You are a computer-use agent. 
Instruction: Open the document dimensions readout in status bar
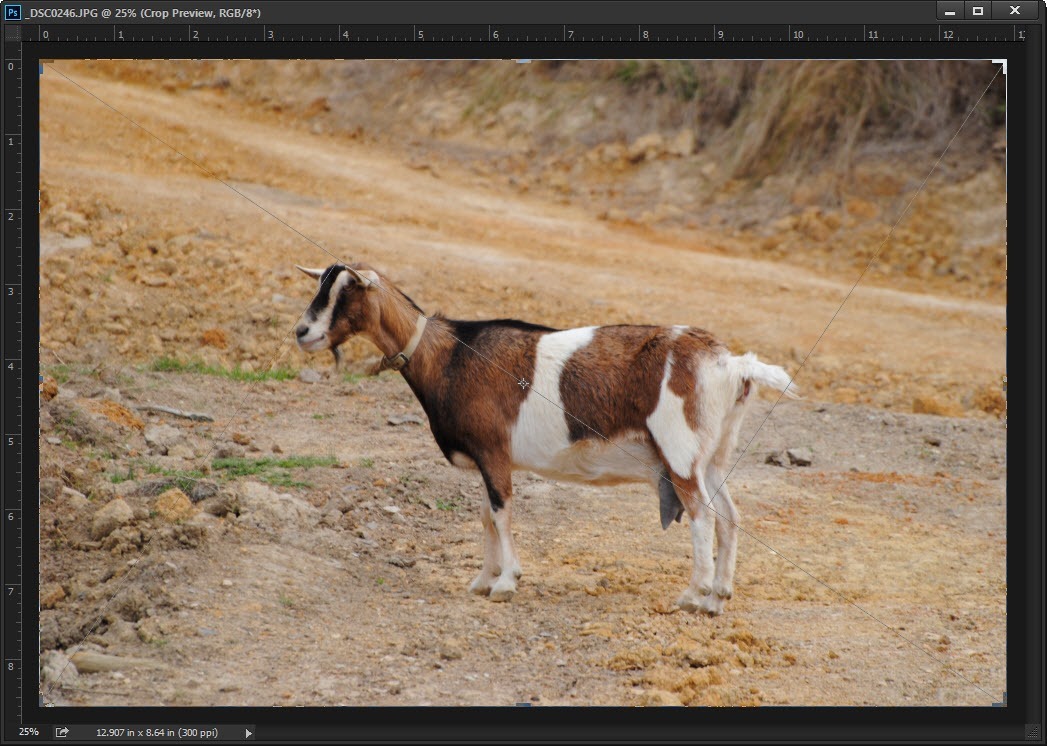click(x=157, y=733)
